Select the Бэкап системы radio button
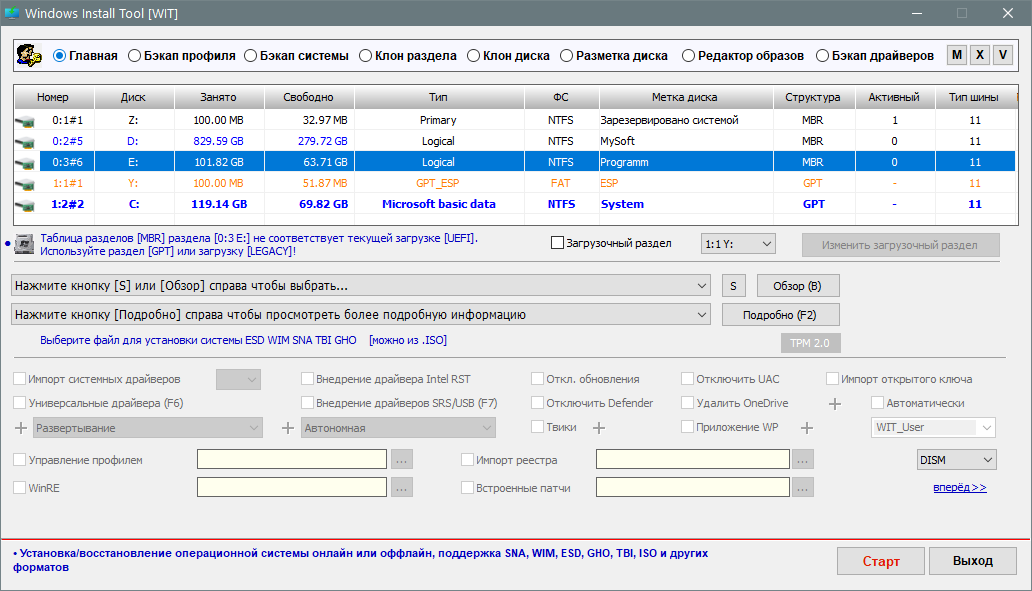The width and height of the screenshot is (1032, 591). coord(251,56)
